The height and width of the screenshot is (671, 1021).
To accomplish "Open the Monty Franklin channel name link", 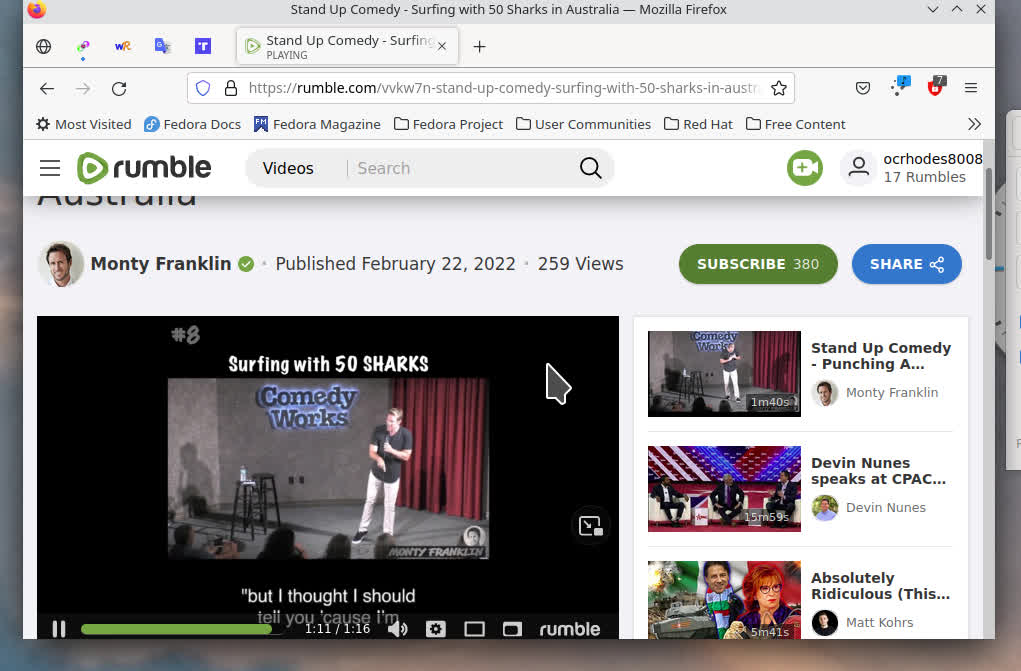I will (x=161, y=264).
